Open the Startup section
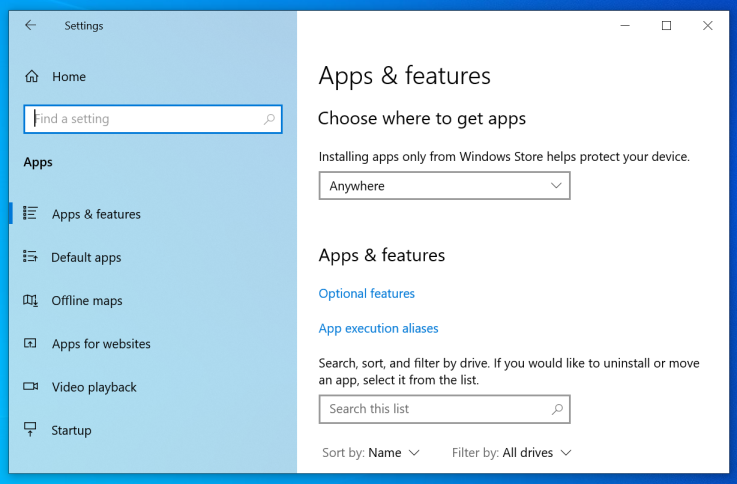 tap(153, 430)
